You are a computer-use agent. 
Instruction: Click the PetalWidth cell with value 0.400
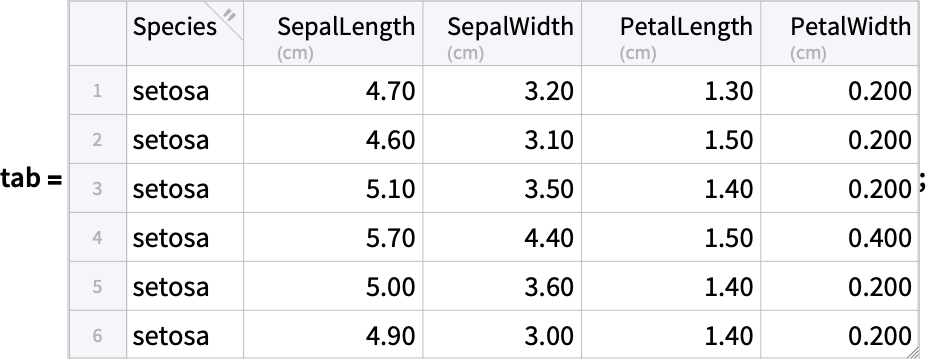pyautogui.click(x=840, y=237)
